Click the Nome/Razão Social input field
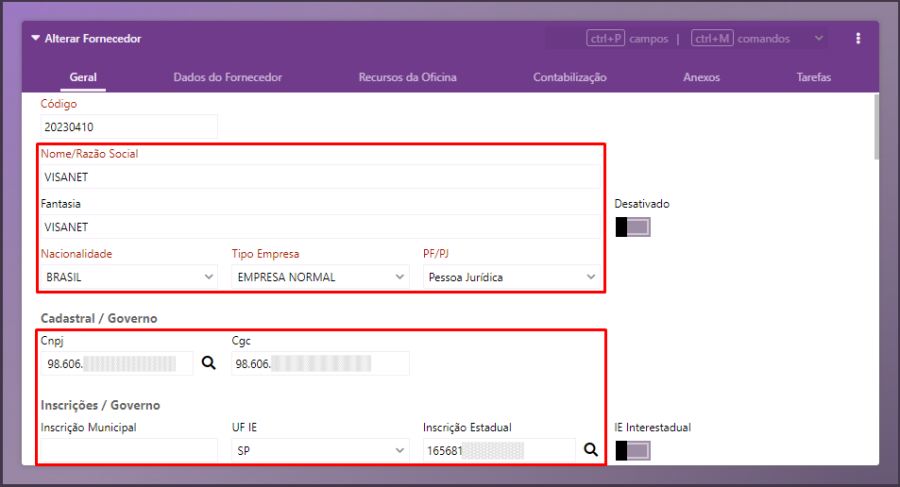900x487 pixels. pyautogui.click(x=320, y=177)
